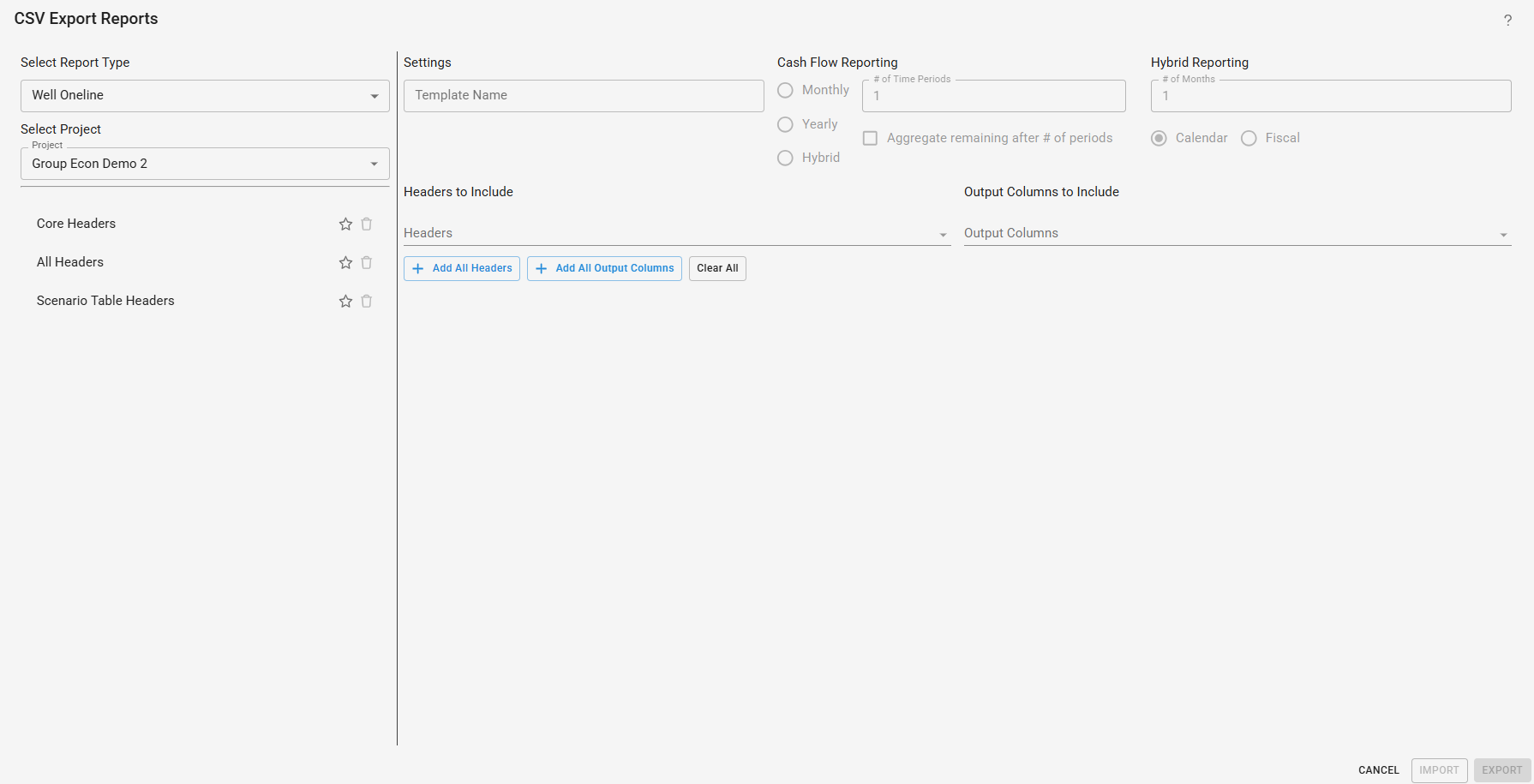Star the Core Headers template
1534x784 pixels.
click(345, 224)
